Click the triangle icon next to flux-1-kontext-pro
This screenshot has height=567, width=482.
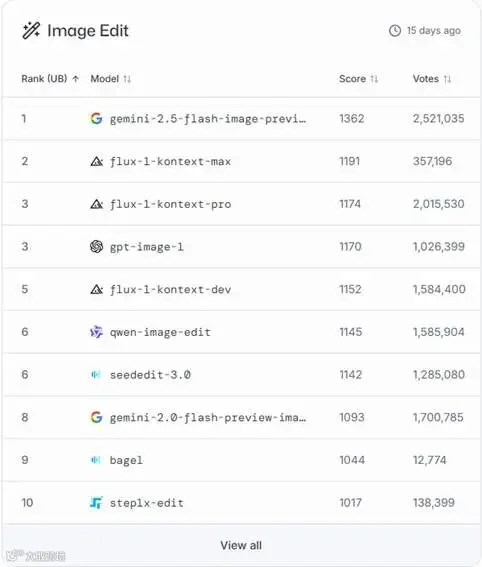[x=96, y=204]
